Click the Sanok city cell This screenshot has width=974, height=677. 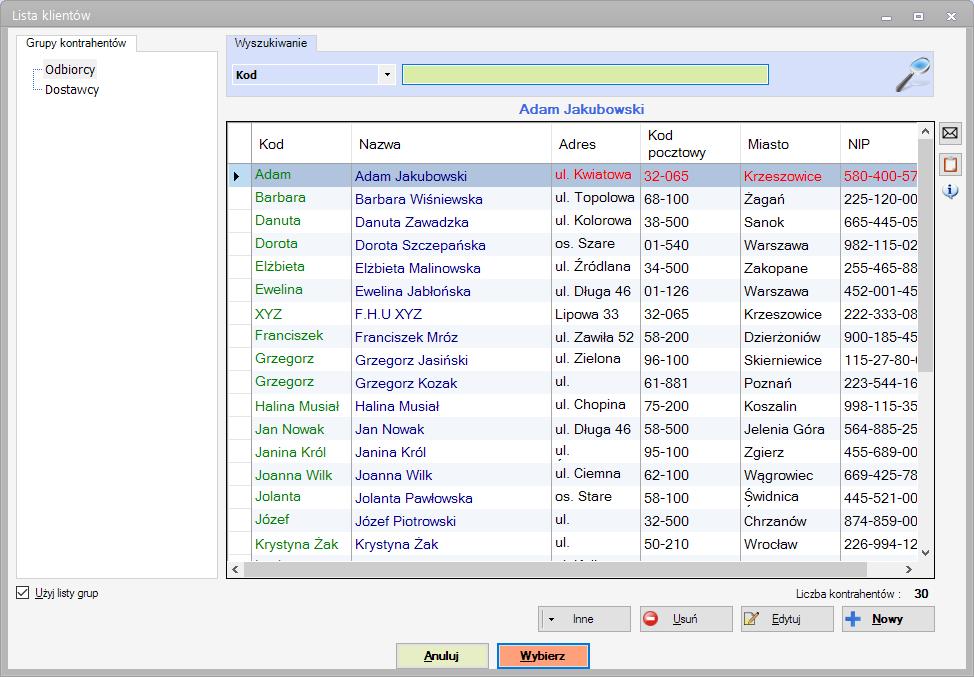[790, 222]
